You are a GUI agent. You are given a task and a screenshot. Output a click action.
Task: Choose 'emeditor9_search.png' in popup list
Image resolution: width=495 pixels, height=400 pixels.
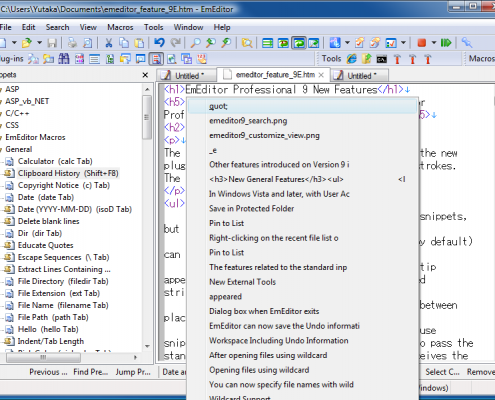[x=302, y=121]
